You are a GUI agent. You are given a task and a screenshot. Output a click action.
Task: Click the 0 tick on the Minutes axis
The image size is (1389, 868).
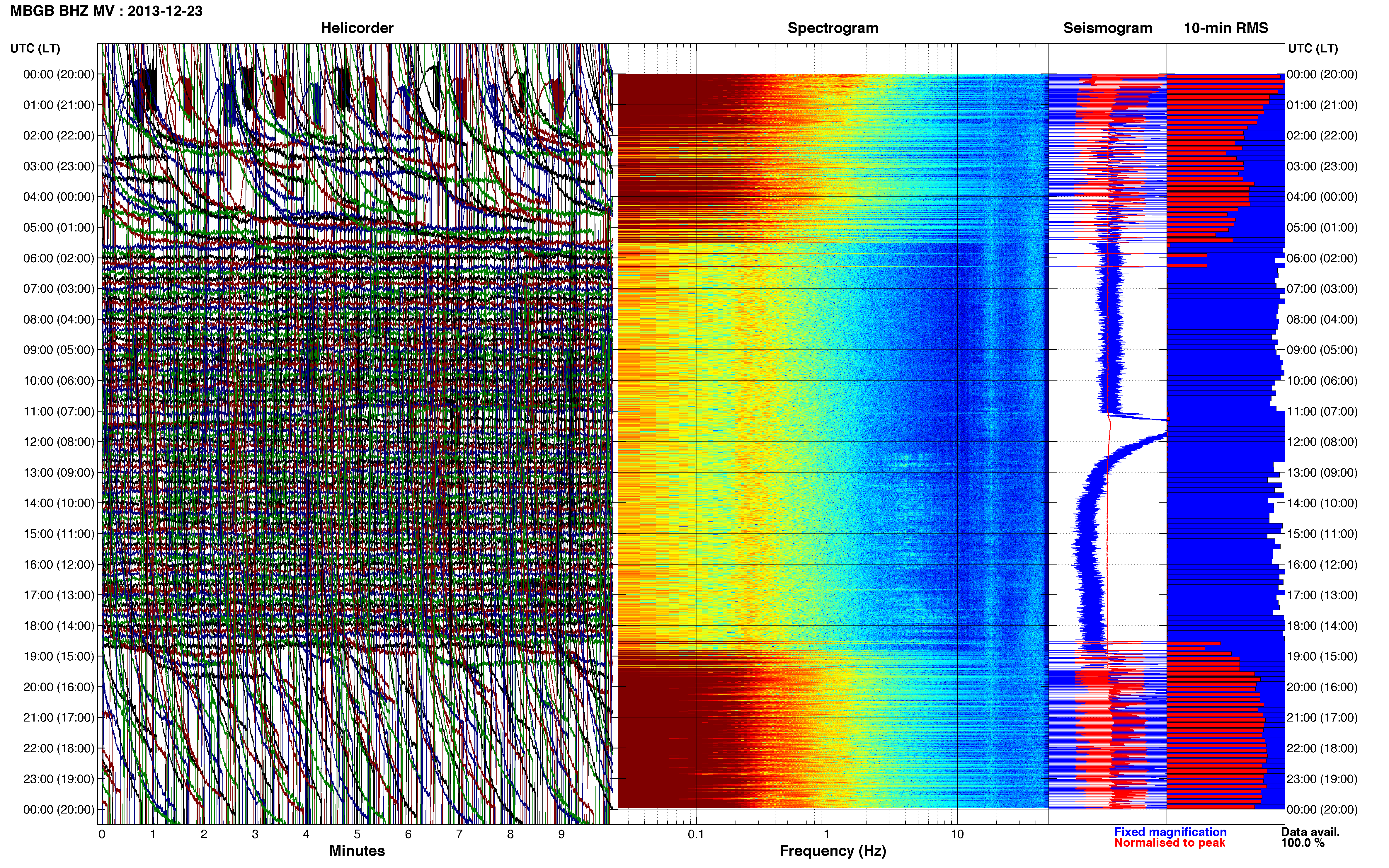click(x=102, y=834)
